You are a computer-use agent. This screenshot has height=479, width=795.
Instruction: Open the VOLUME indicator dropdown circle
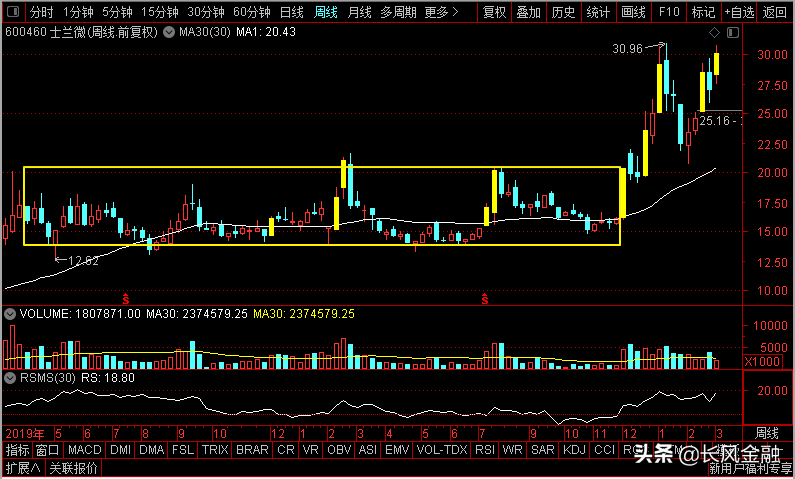click(10, 314)
